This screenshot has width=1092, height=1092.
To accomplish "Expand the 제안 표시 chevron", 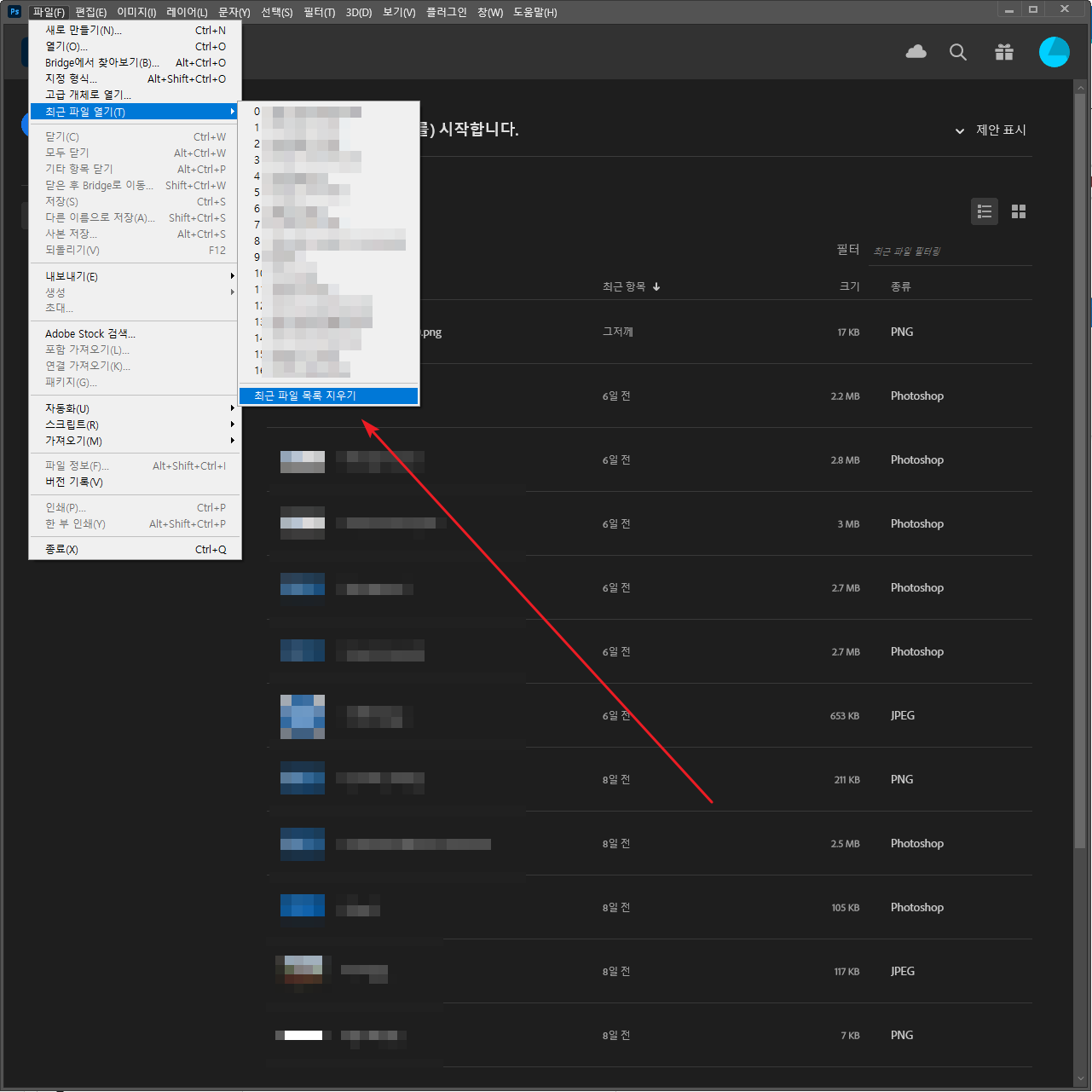I will coord(960,130).
